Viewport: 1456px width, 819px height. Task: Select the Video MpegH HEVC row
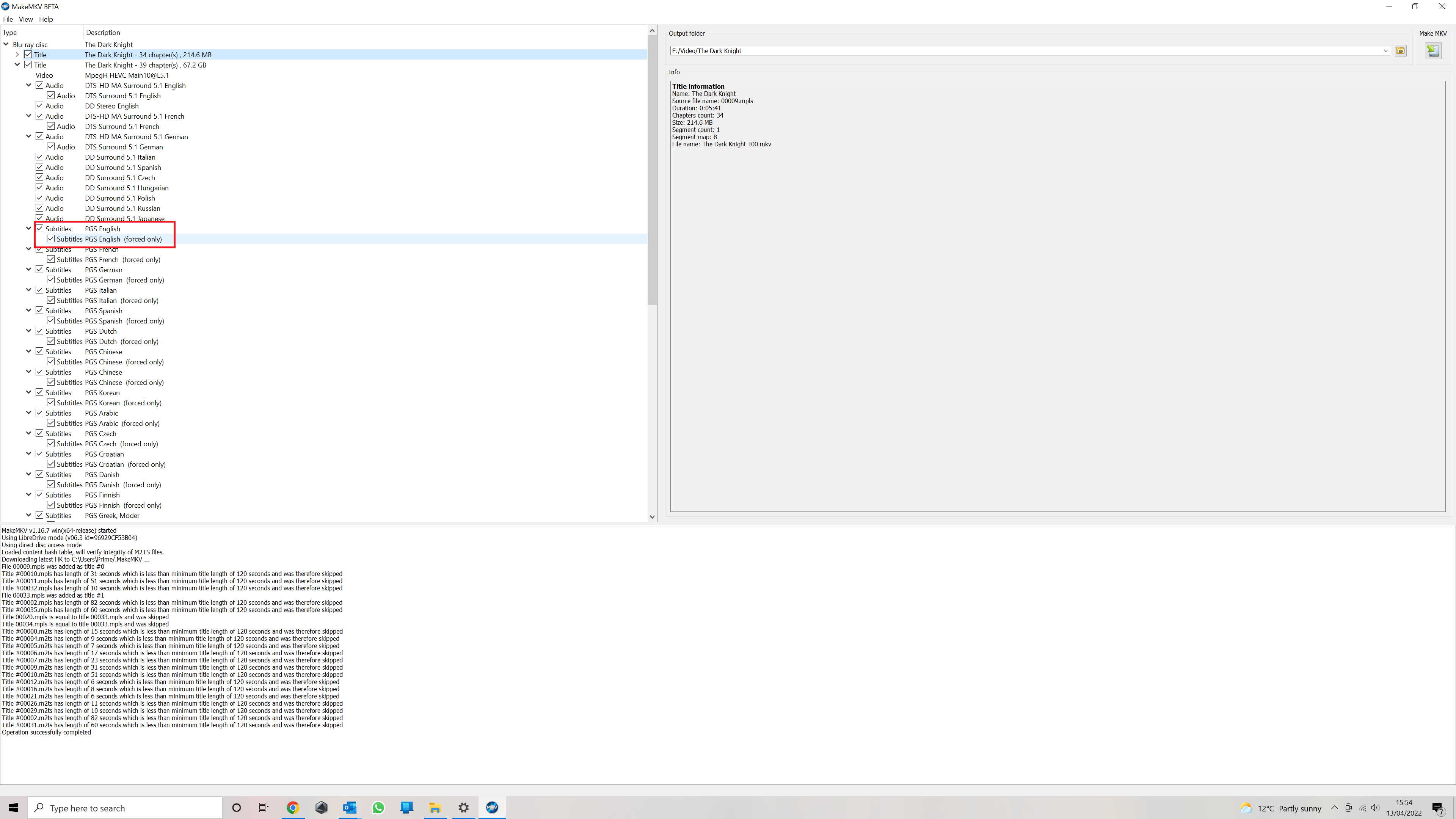(324, 75)
